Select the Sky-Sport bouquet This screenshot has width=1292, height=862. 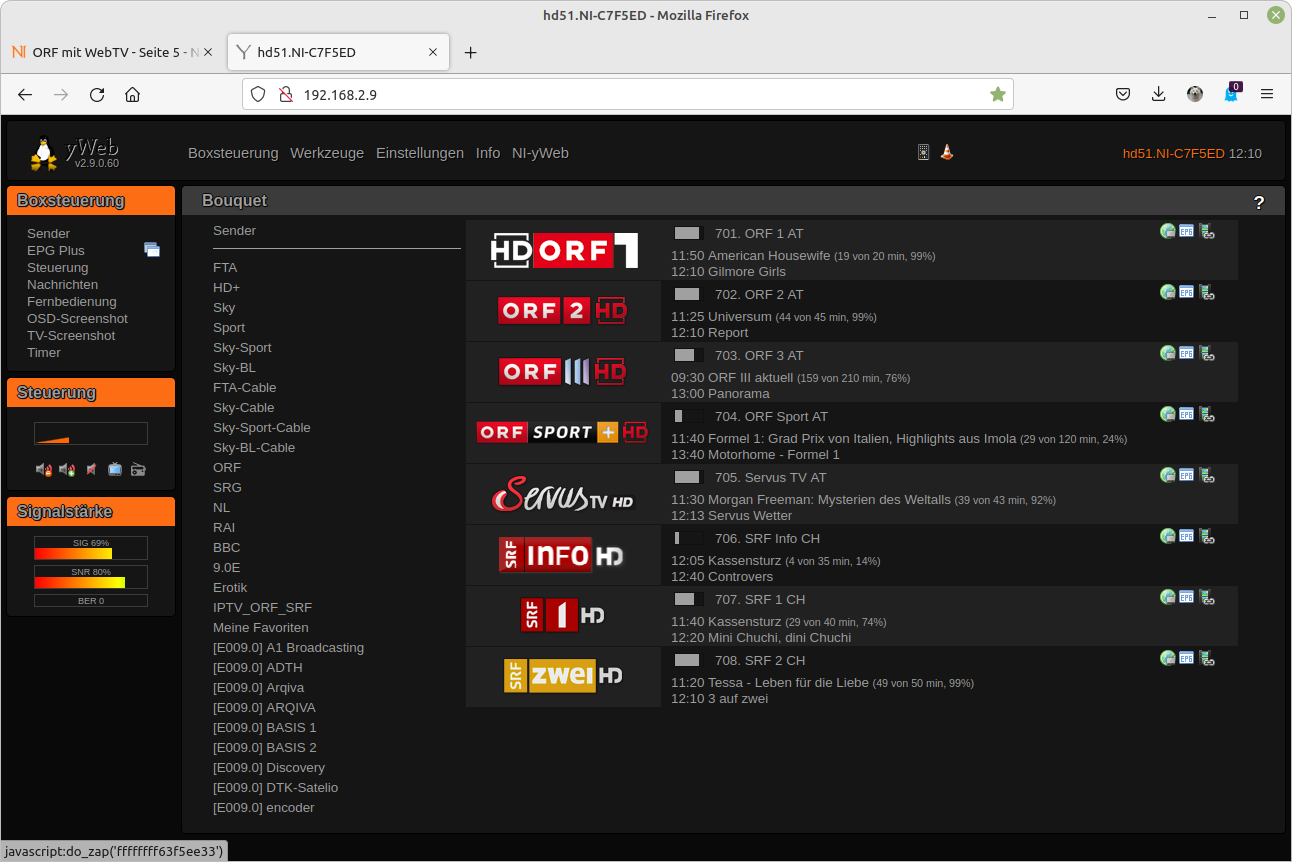point(242,348)
